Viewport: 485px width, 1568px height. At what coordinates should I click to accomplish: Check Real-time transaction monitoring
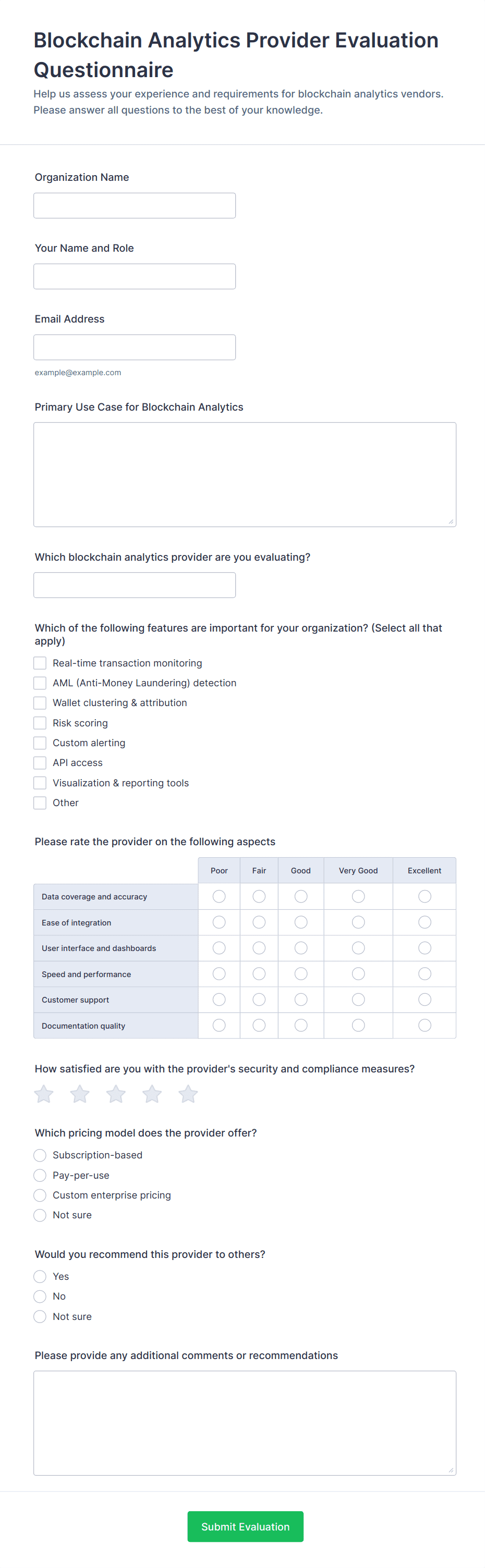tap(40, 663)
